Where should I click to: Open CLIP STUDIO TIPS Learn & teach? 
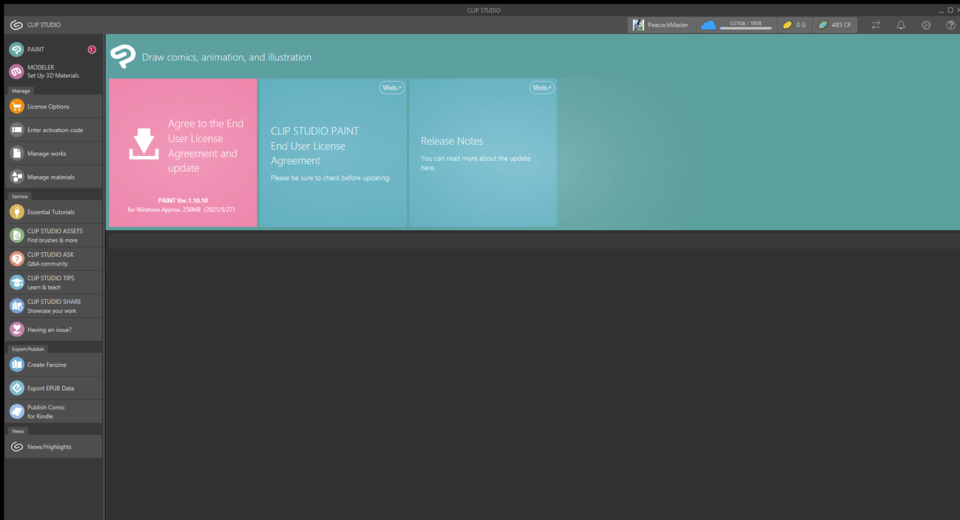pos(53,282)
